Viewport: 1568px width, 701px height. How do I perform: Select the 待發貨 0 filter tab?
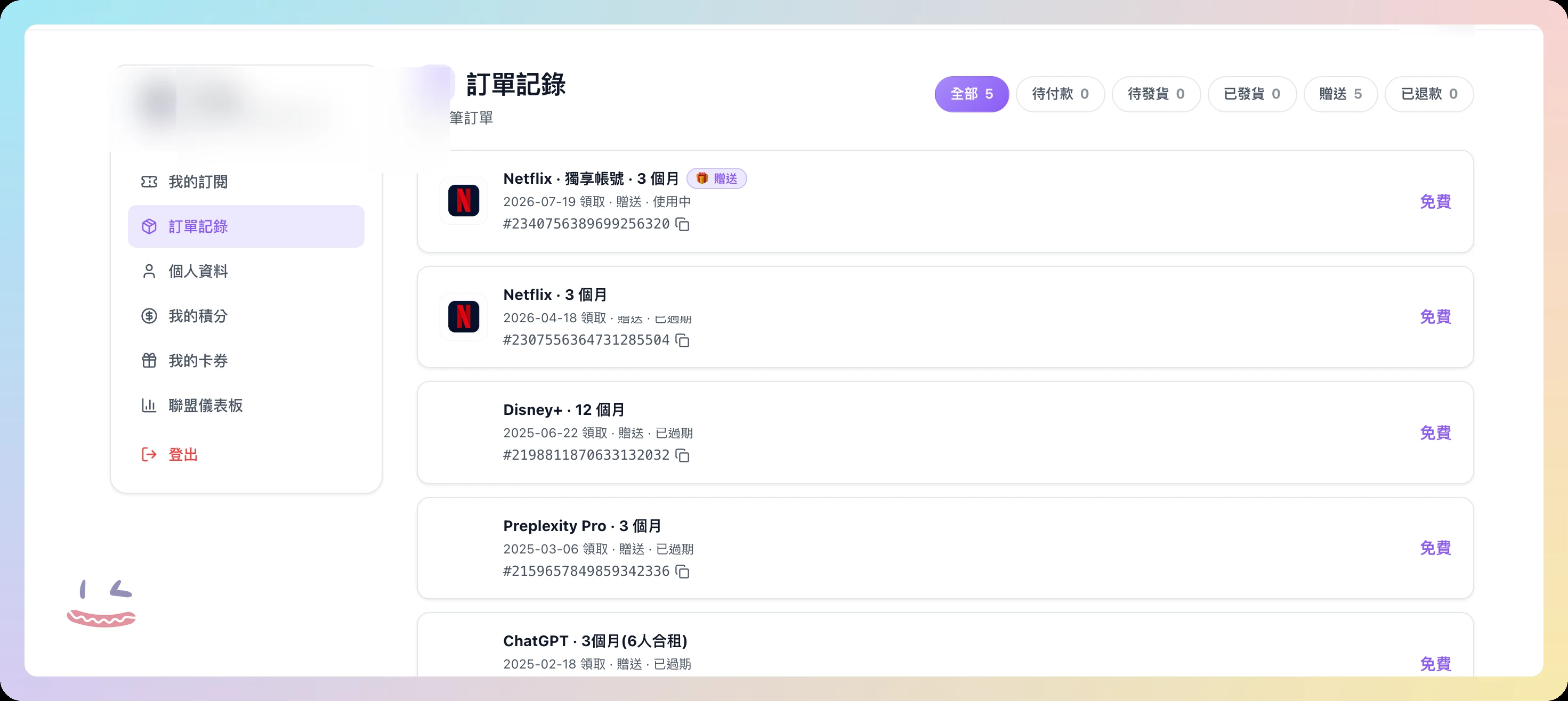coord(1156,94)
